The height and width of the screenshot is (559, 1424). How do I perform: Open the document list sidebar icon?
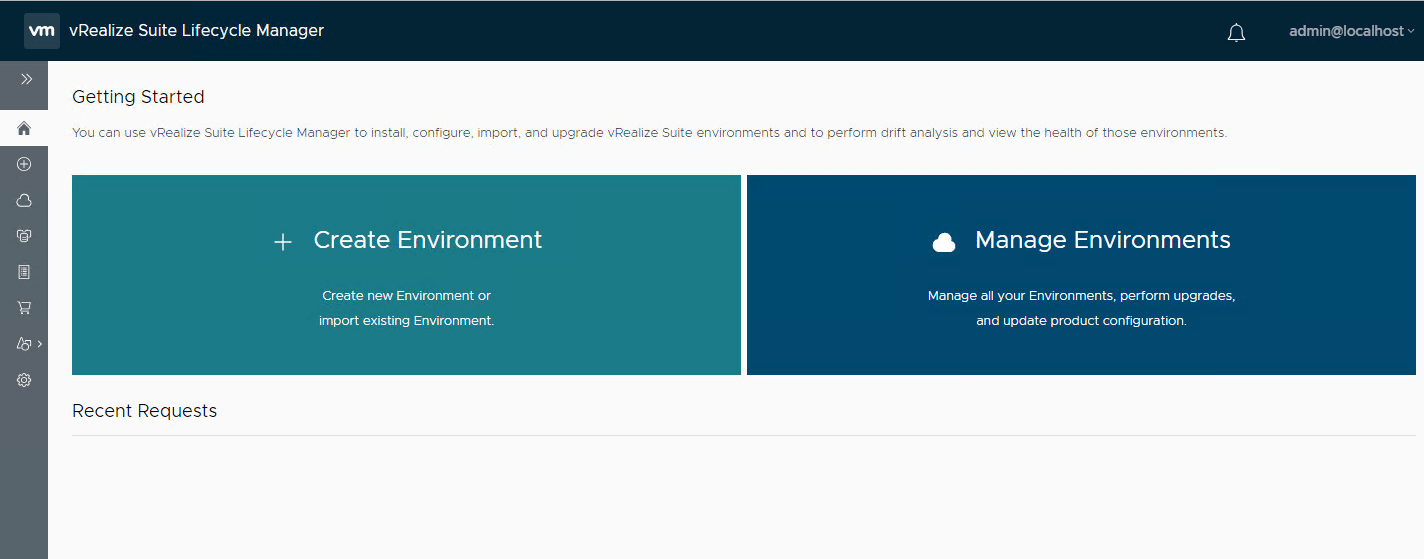click(24, 272)
